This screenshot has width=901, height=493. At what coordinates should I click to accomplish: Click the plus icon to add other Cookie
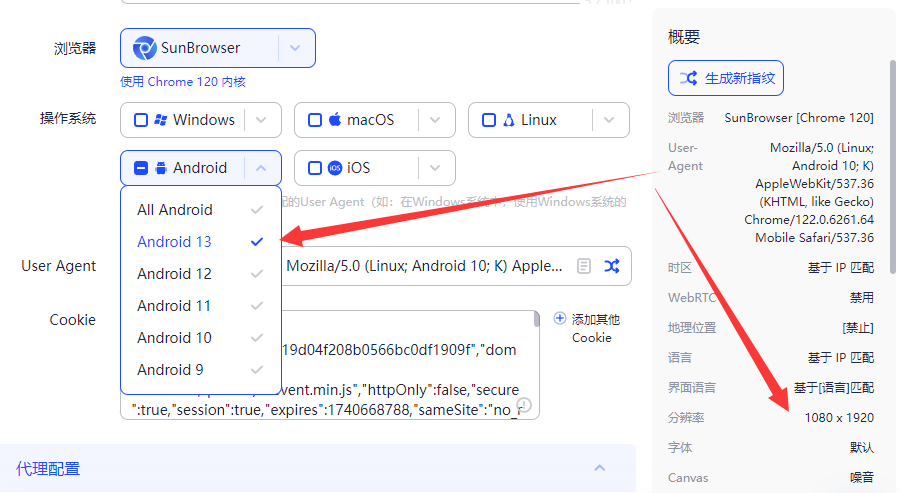pyautogui.click(x=560, y=319)
